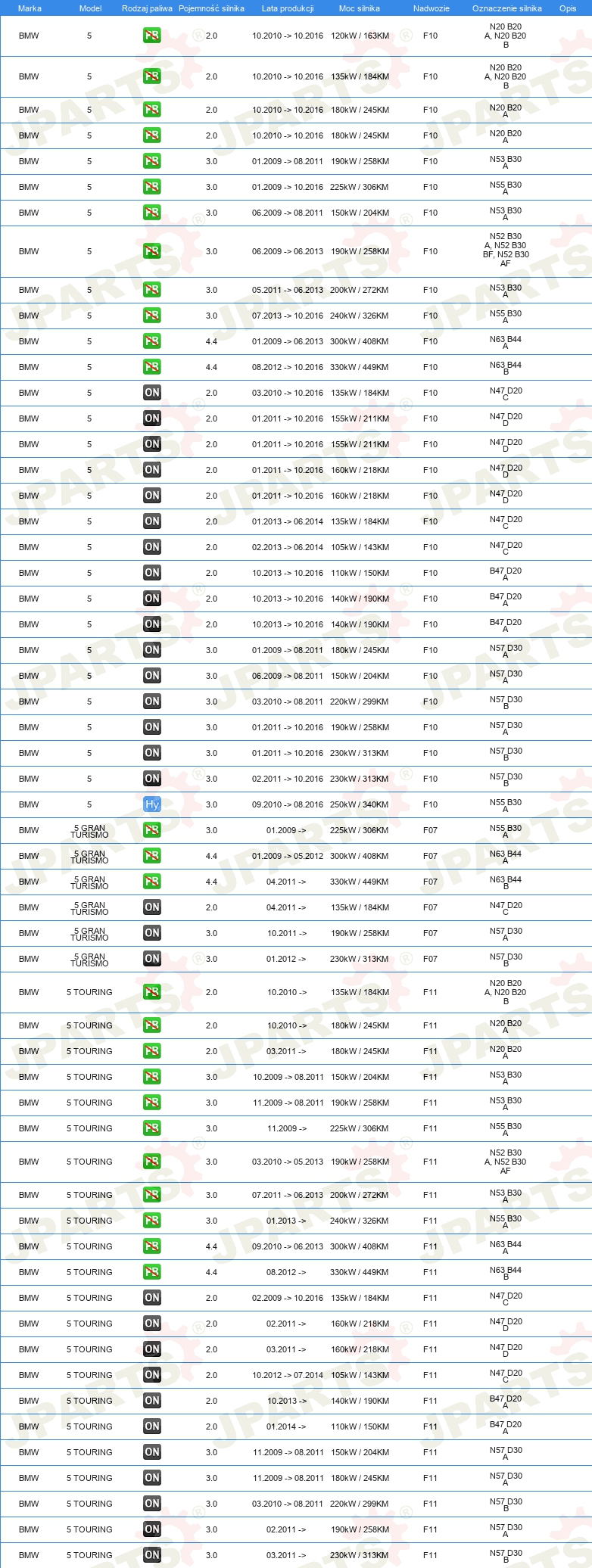Select the diesel ON icon in the 5 Touring 110kW / 150KM row
Viewport: 592px width, 1568px height.
pyautogui.click(x=152, y=1426)
